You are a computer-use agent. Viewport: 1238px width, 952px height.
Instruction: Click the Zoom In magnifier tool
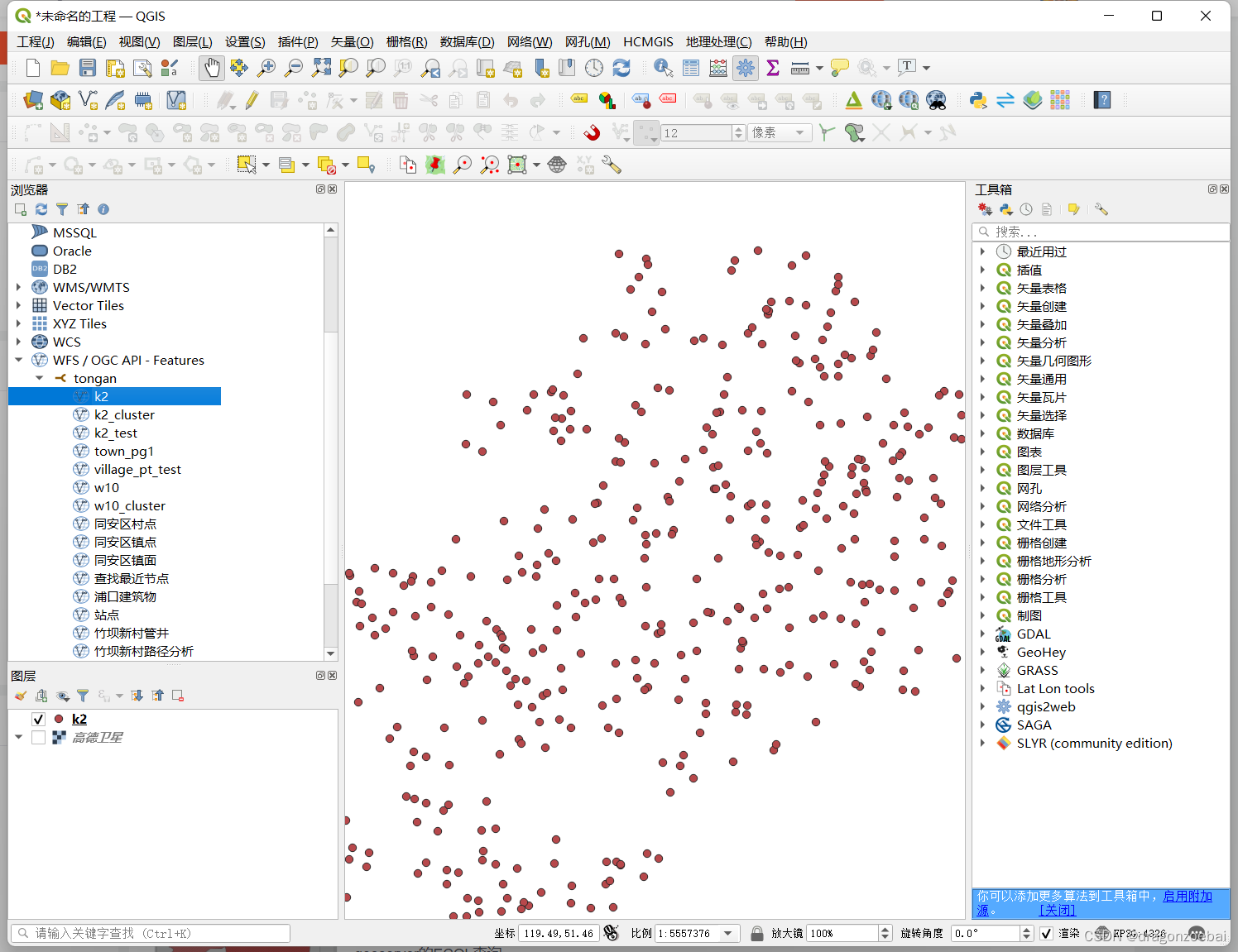(266, 68)
